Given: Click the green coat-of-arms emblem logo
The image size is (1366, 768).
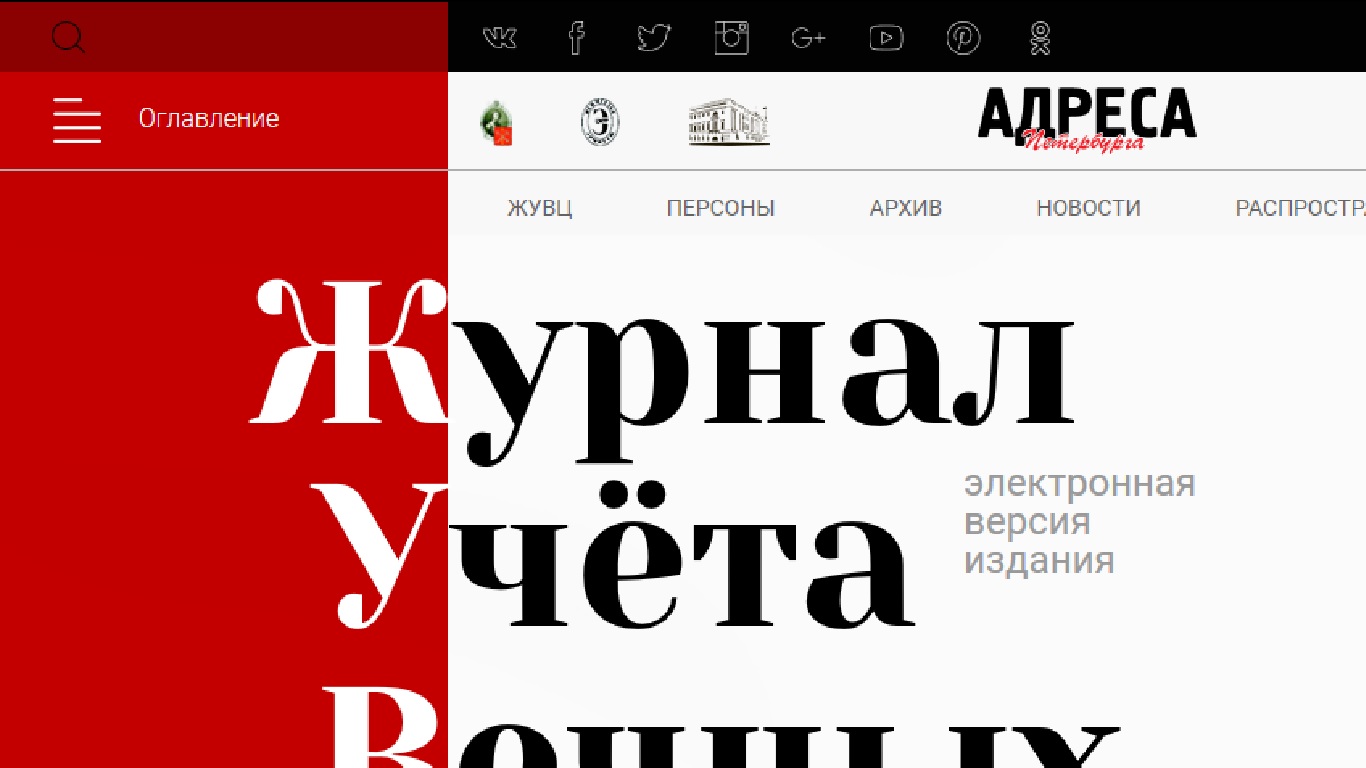Looking at the screenshot, I should click(x=496, y=123).
